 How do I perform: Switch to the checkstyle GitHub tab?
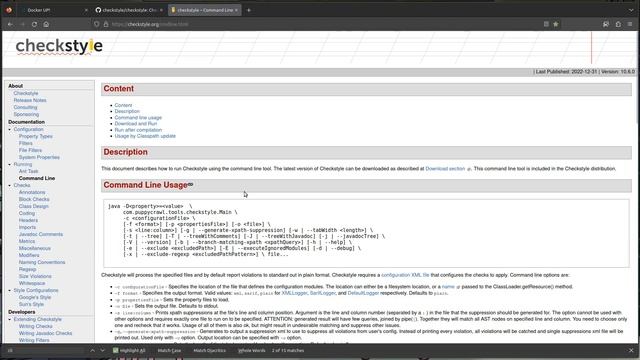coord(129,10)
